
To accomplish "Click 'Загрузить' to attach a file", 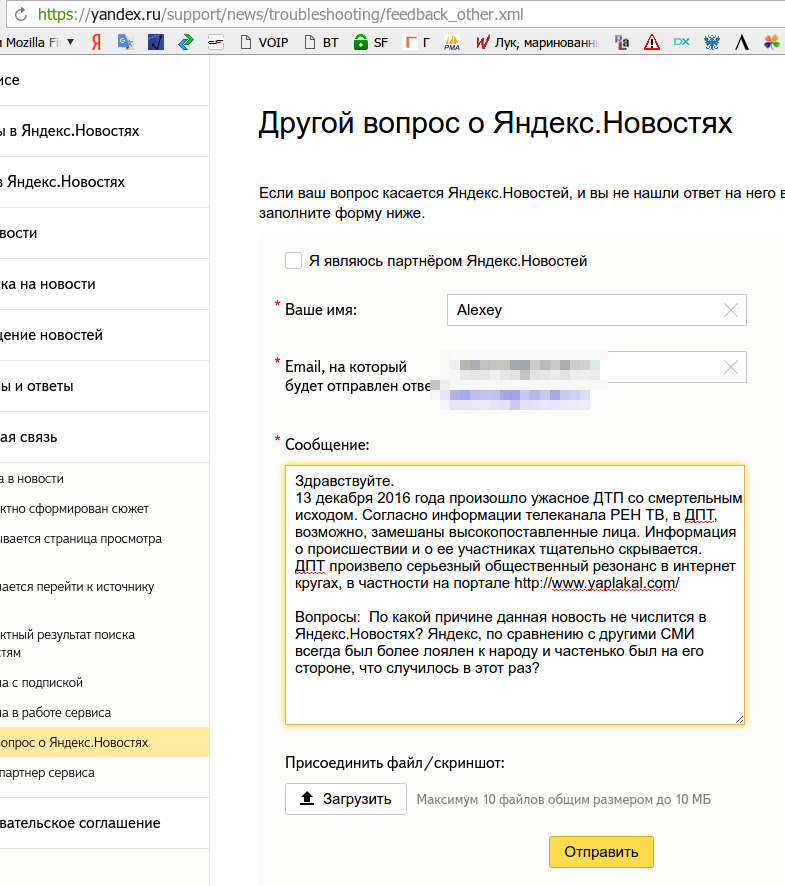I will pyautogui.click(x=345, y=799).
